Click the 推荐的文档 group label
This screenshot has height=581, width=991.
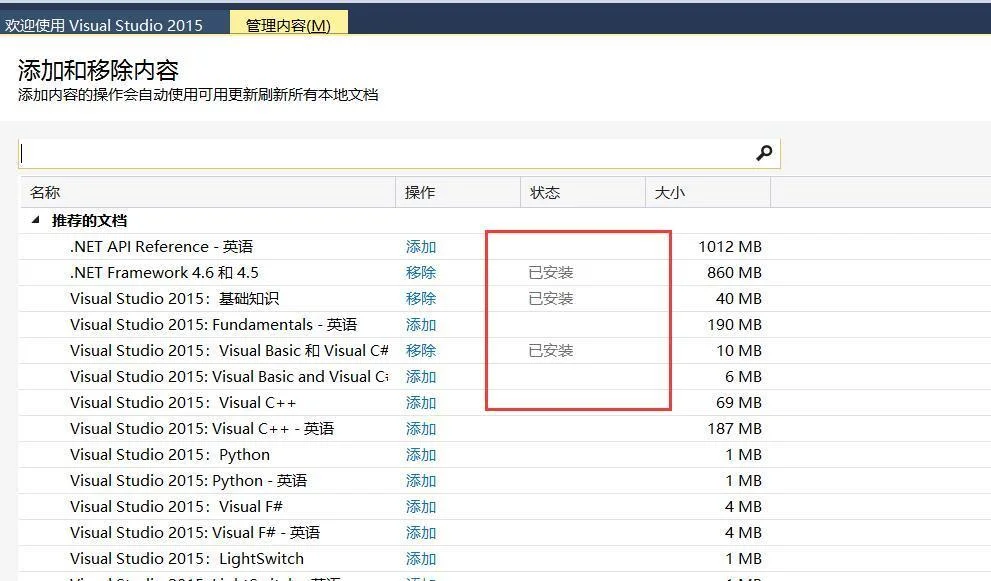click(89, 221)
